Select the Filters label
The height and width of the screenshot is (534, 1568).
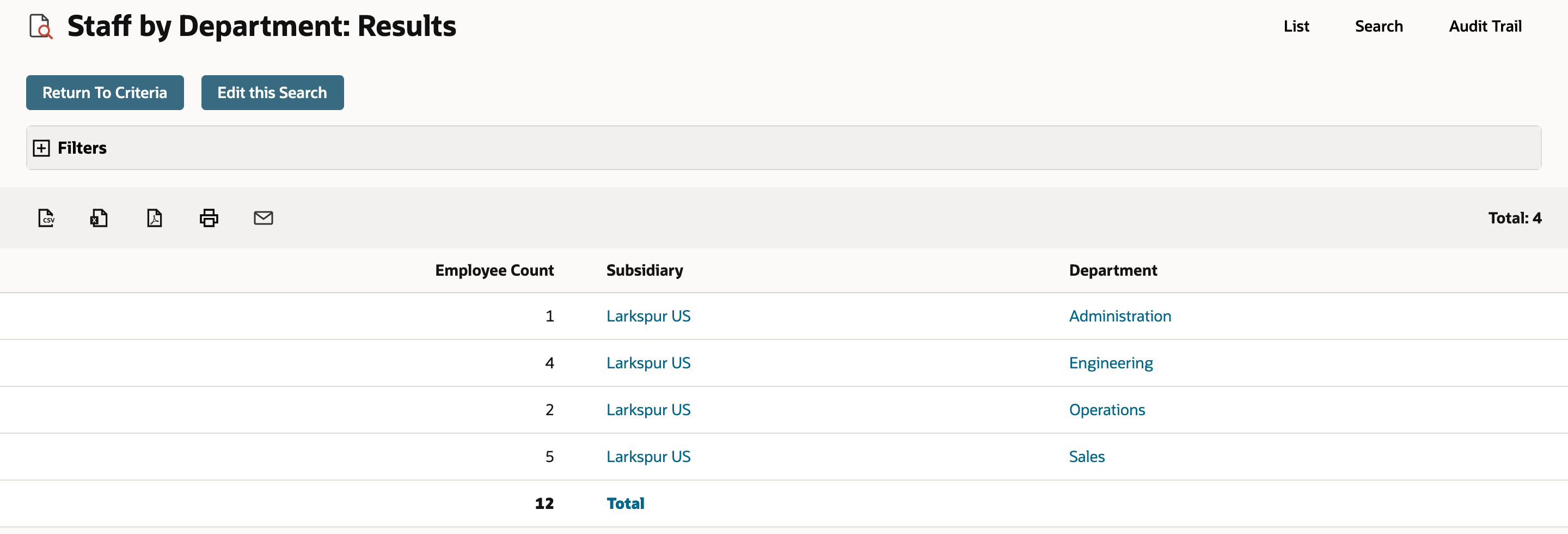(82, 148)
